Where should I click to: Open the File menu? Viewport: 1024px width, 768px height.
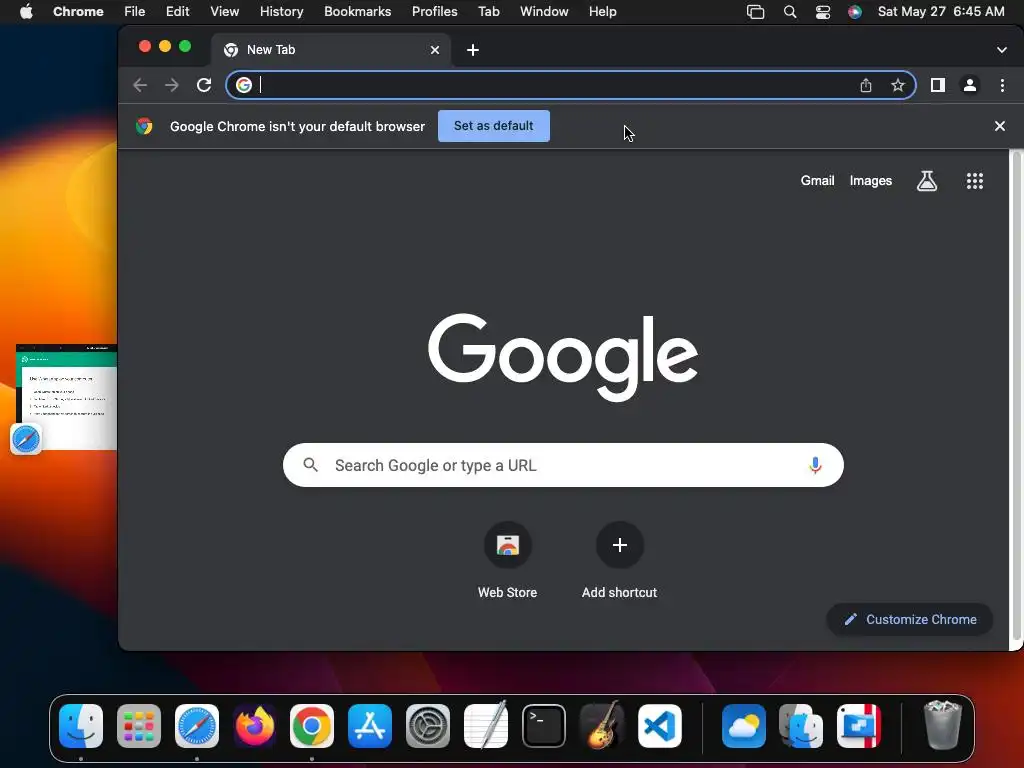point(135,12)
